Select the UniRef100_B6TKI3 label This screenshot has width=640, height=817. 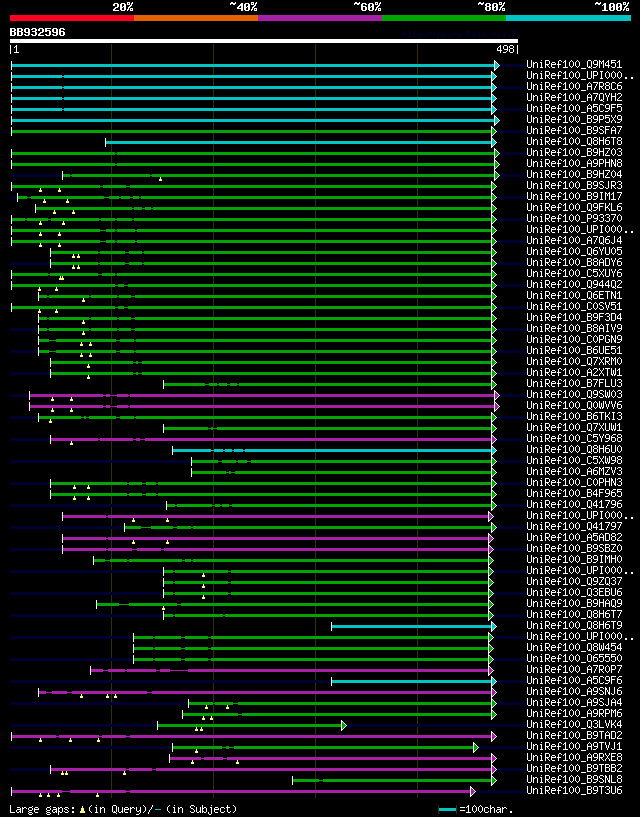tap(574, 416)
